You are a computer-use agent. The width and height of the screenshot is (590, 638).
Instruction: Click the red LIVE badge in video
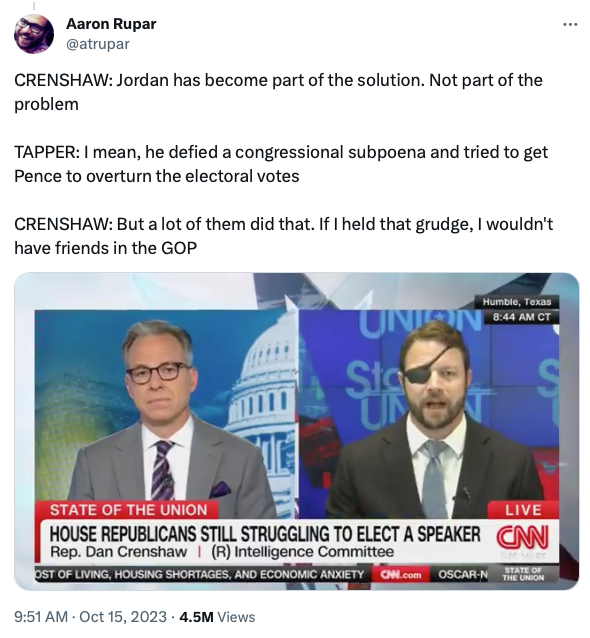523,510
